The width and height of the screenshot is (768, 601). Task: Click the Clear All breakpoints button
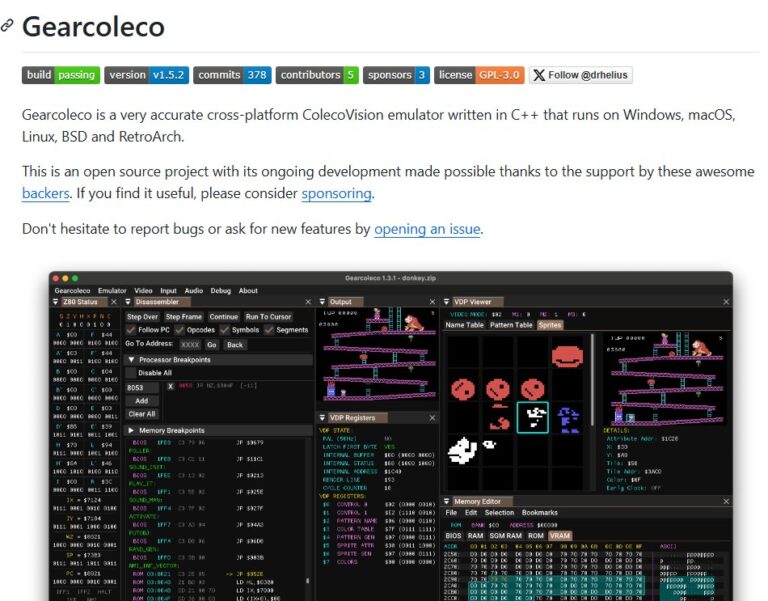pos(142,414)
